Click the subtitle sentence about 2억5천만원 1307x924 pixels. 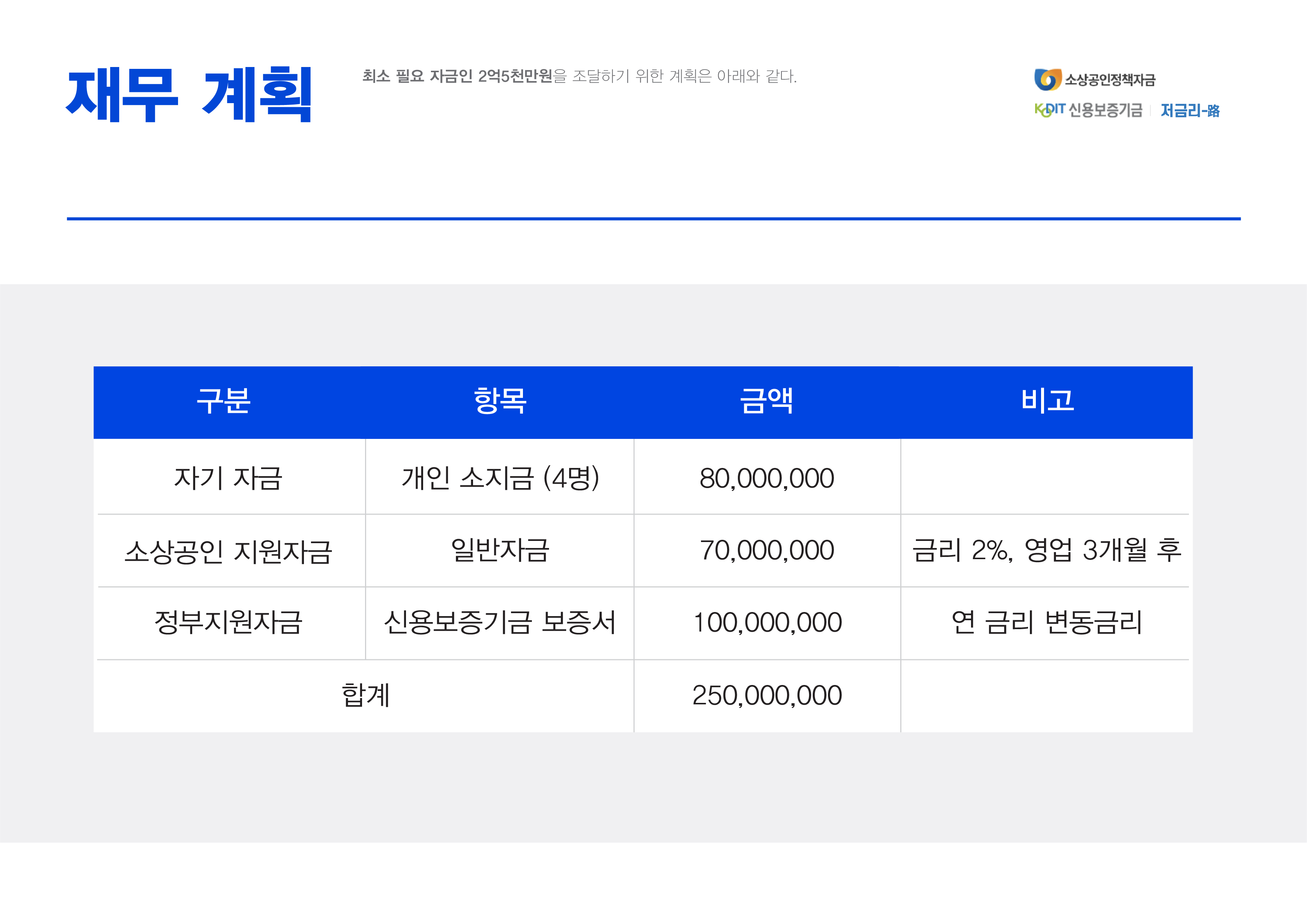point(579,76)
